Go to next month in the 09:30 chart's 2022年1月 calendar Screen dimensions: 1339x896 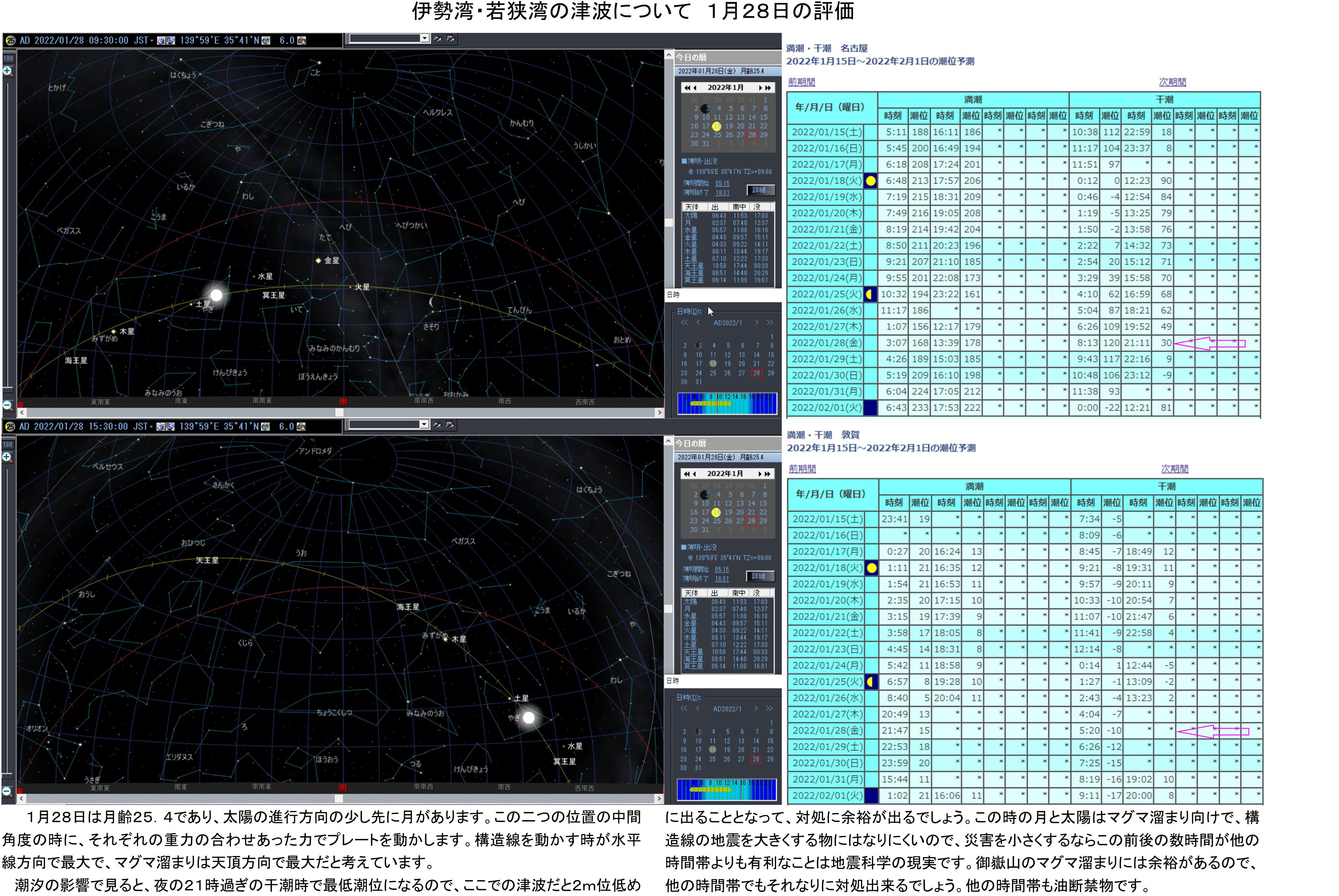[761, 87]
